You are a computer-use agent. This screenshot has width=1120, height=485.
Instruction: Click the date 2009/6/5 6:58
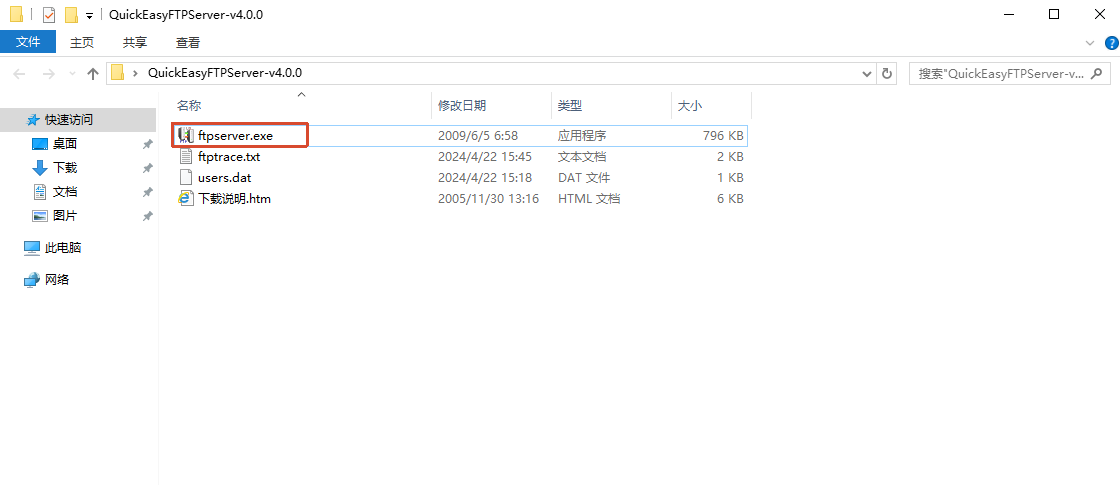pos(478,135)
